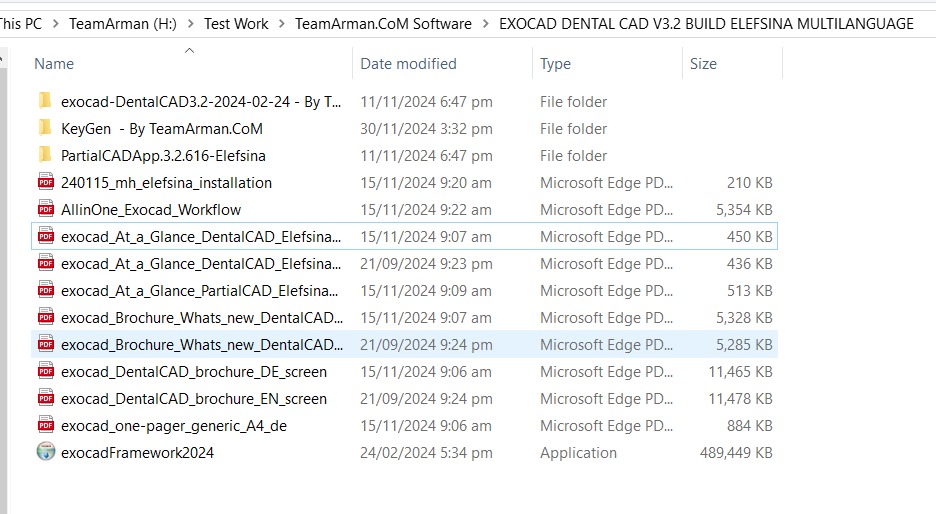Click the 5,354 KB size value
The image size is (936, 514).
click(x=744, y=210)
